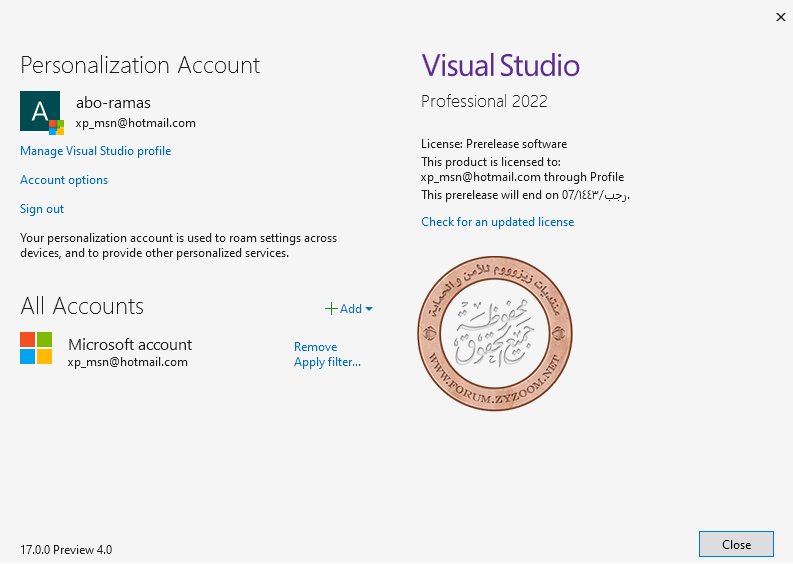Click the Visual Studio logo title
The height and width of the screenshot is (564, 793).
(501, 65)
